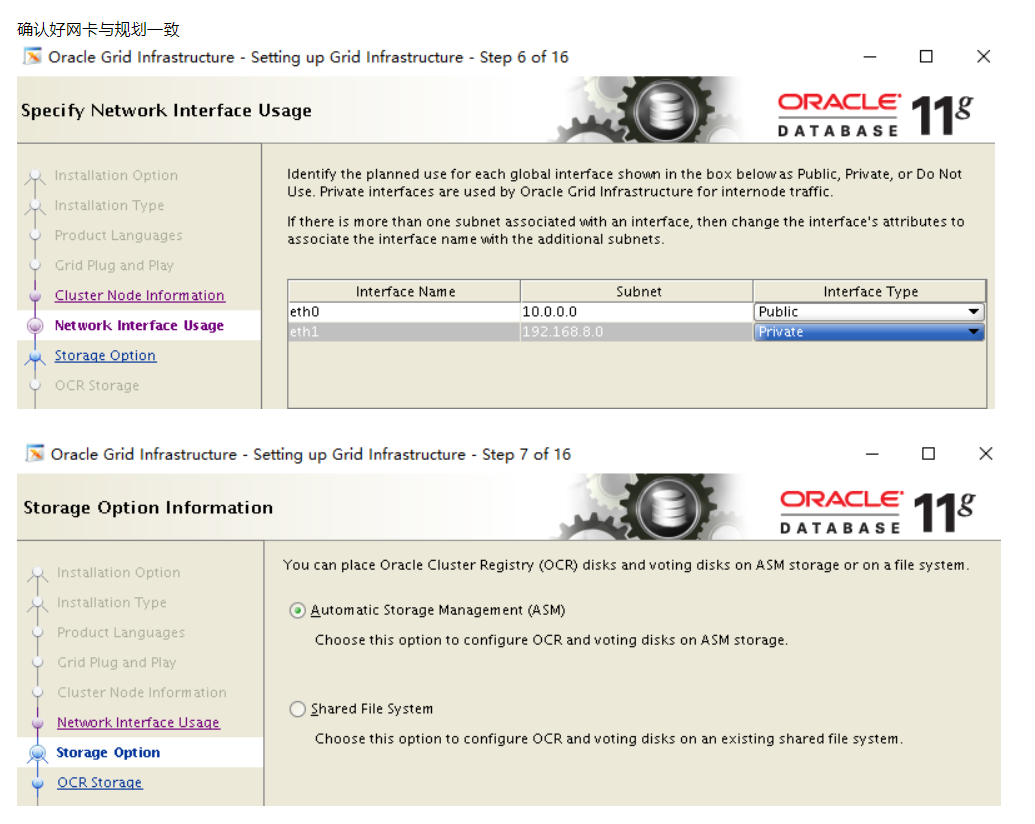Maximize the Step 6 installer window
This screenshot has height=824, width=1035.
coord(927,57)
